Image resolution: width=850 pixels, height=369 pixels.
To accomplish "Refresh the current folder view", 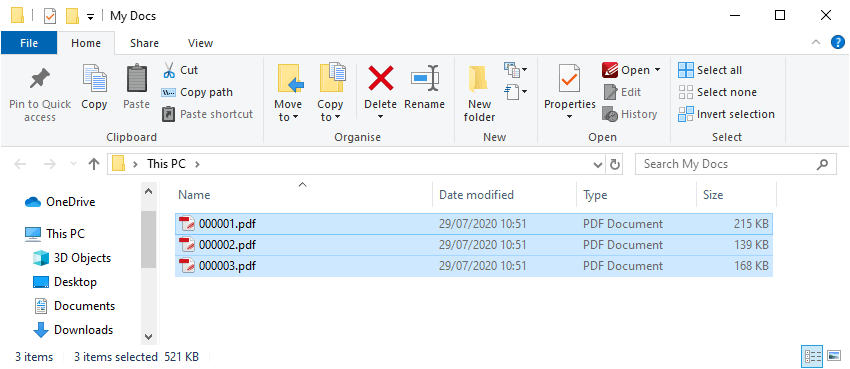I will point(614,164).
